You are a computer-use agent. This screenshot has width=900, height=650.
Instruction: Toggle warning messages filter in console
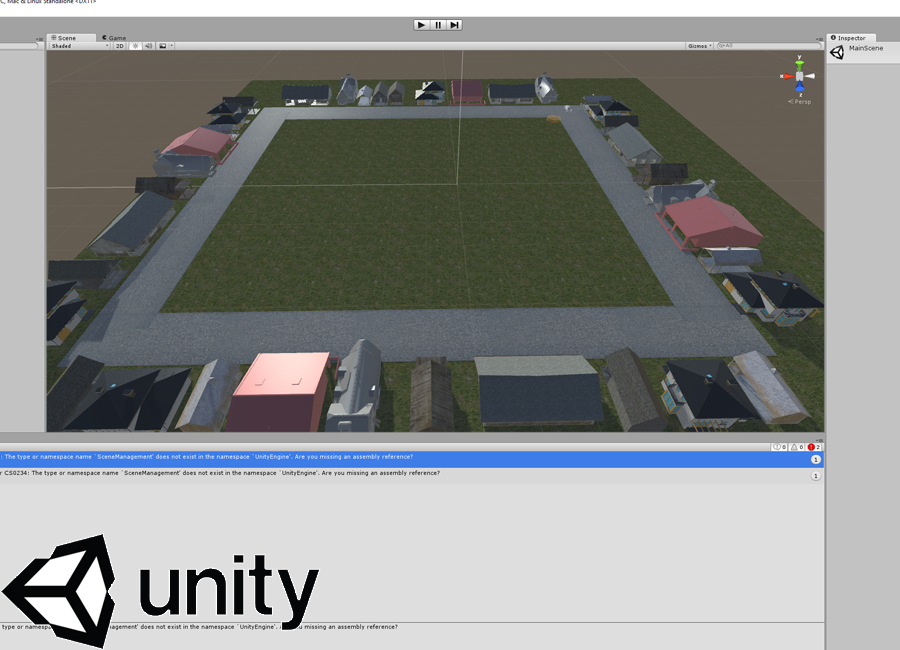click(x=796, y=447)
